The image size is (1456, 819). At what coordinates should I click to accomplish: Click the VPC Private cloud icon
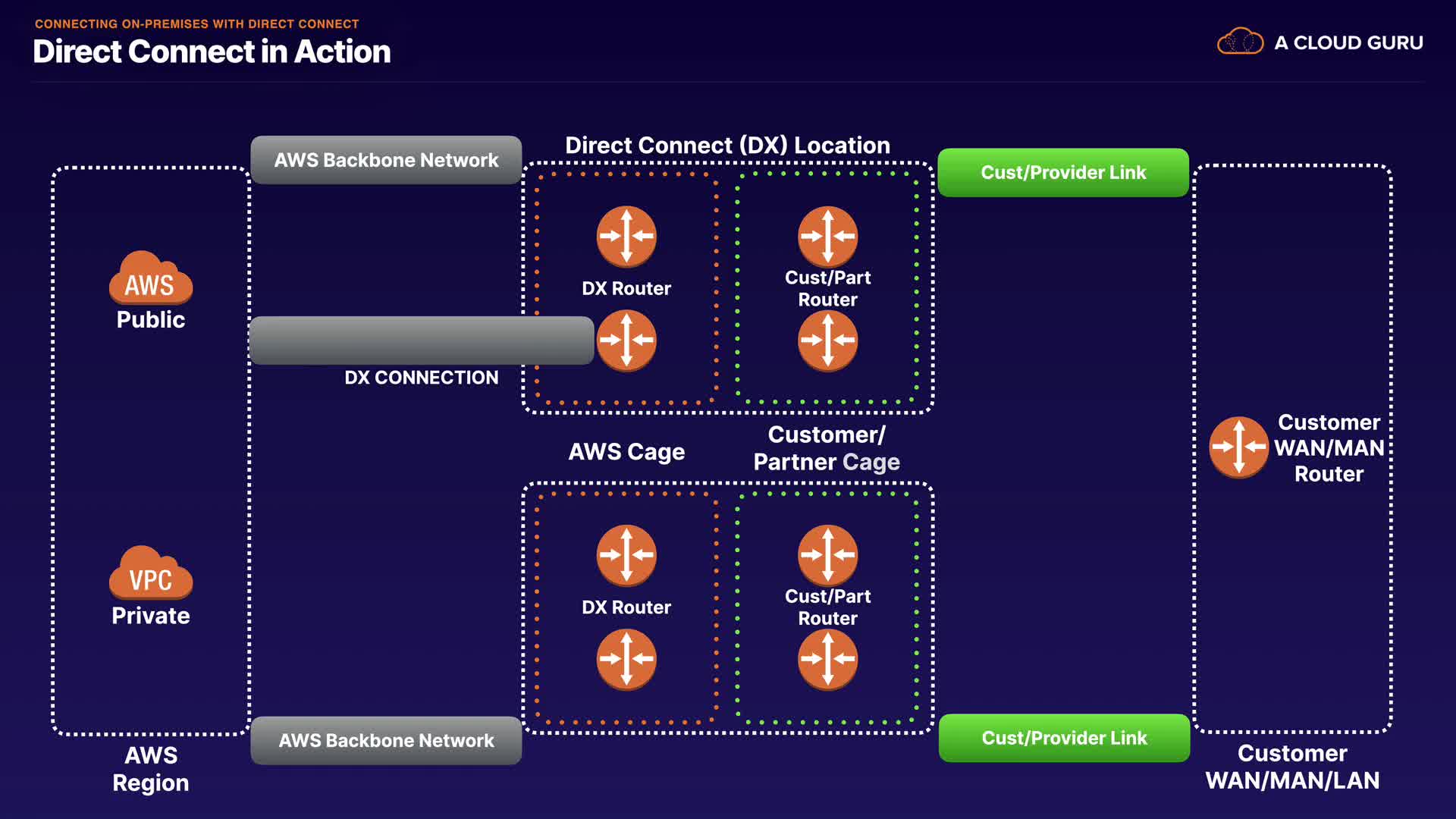(150, 573)
